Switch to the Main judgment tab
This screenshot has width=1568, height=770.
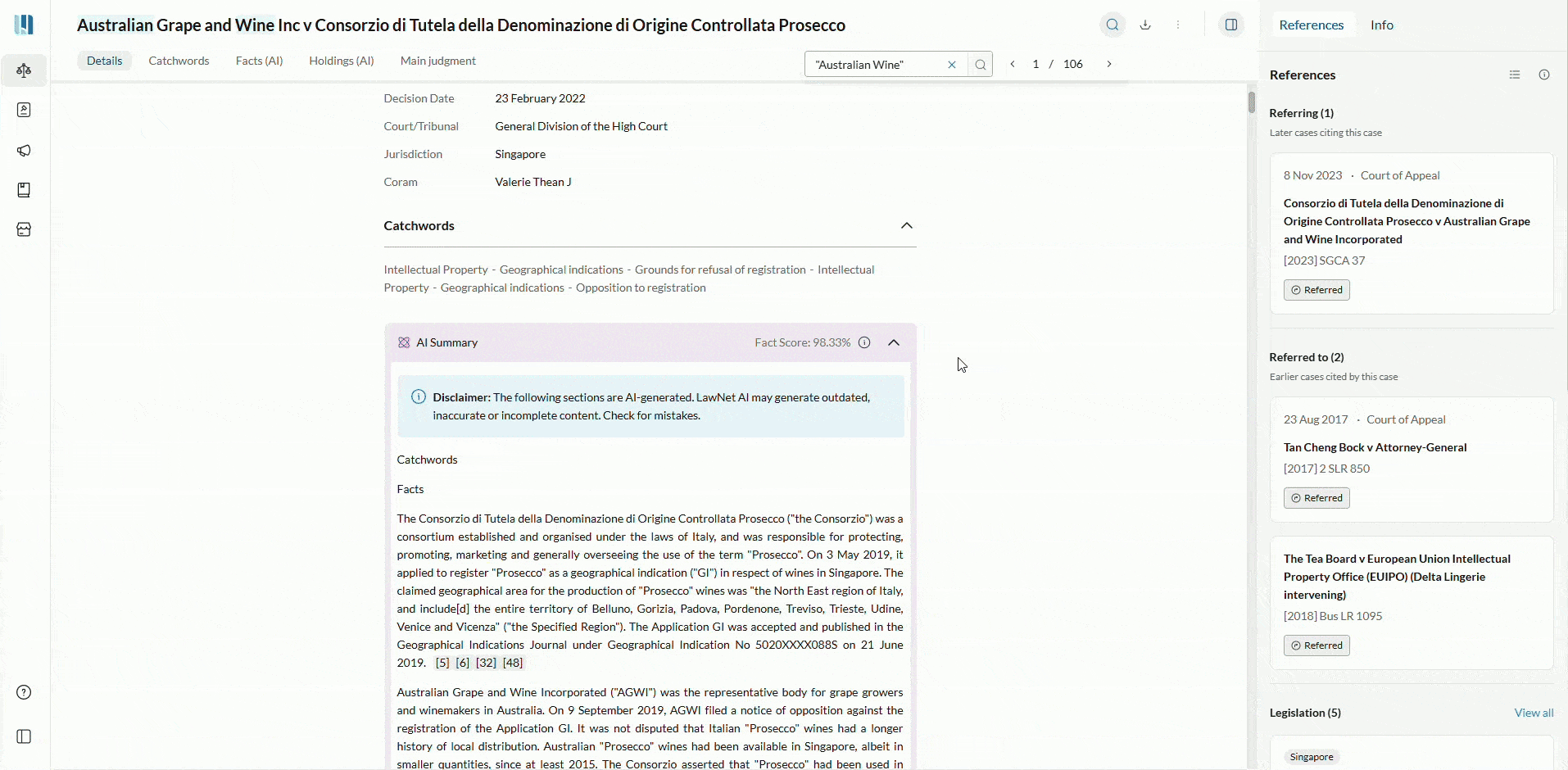tap(437, 61)
